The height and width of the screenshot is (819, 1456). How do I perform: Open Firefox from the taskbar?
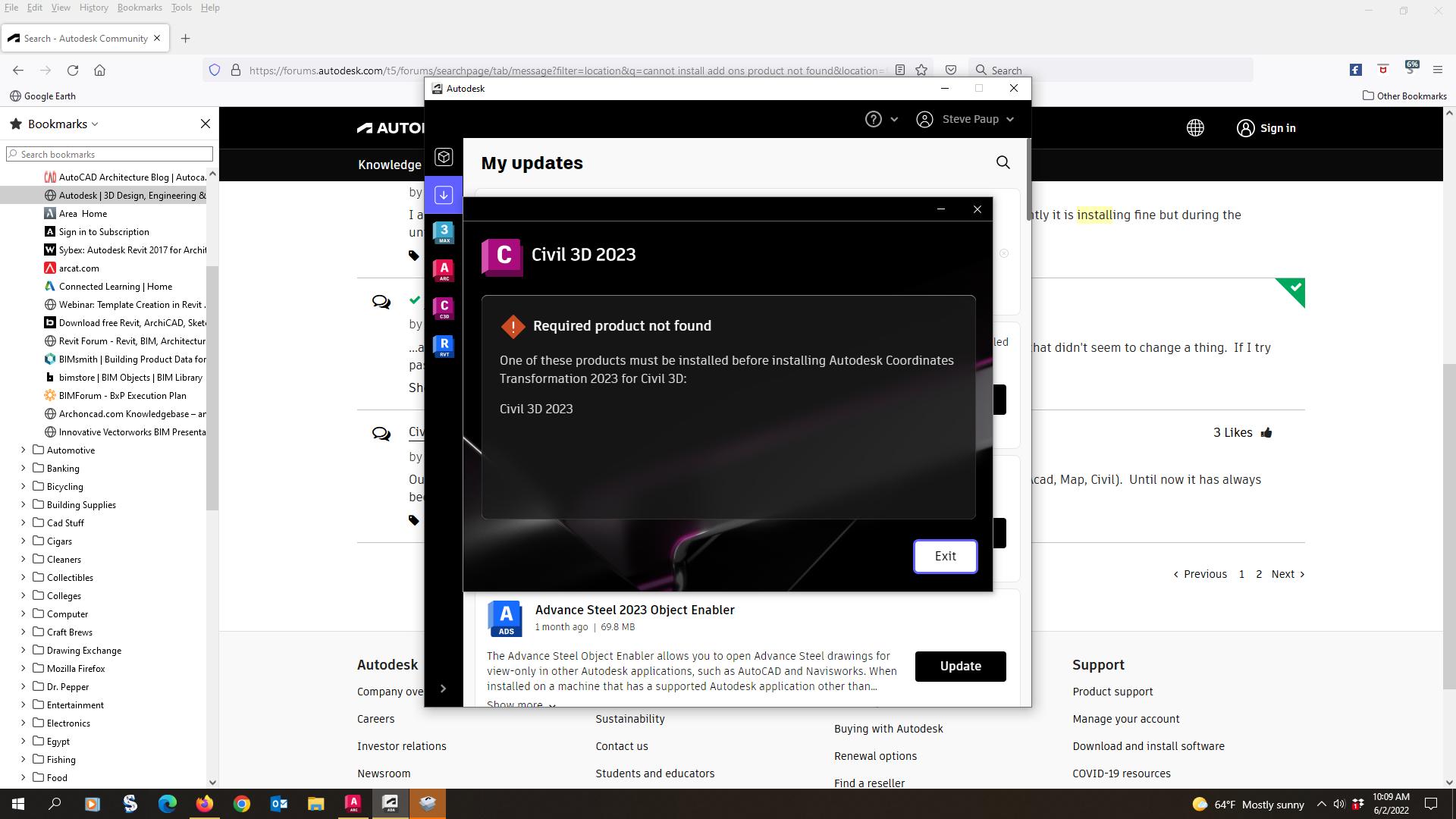(x=205, y=804)
